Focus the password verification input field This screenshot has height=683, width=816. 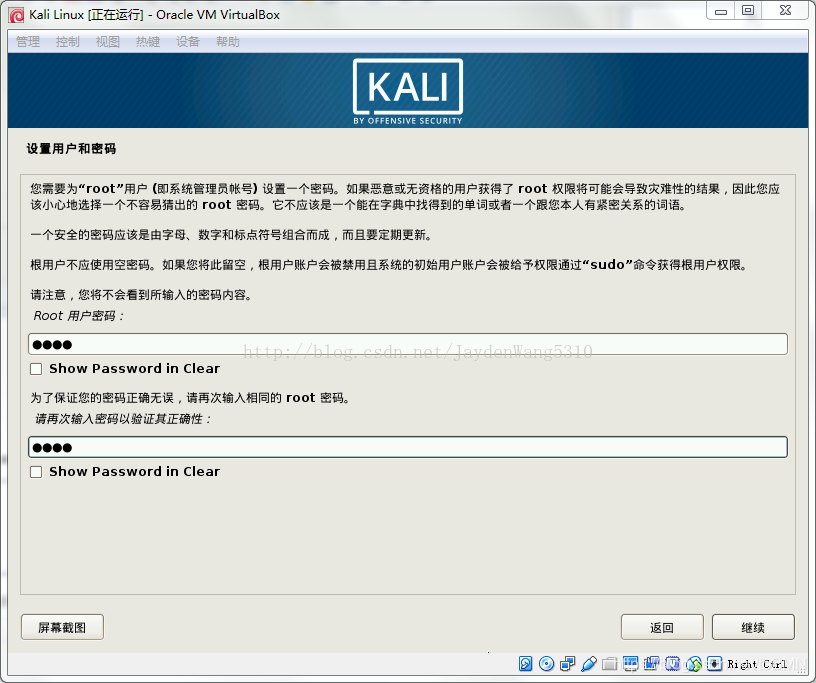point(407,447)
